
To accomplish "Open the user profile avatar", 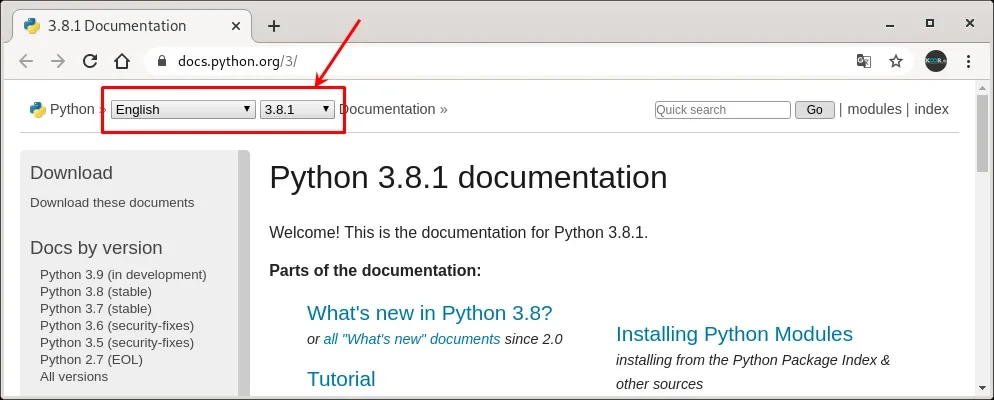I will pos(936,61).
